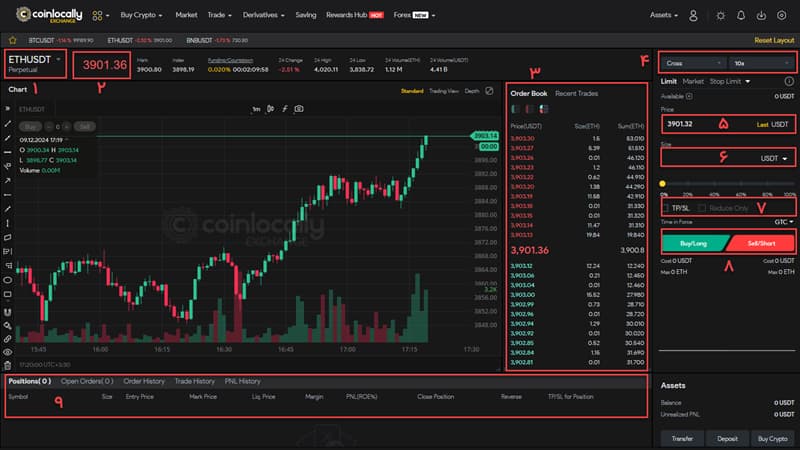
Task: Open the indicators fx icon in chart toolbar
Action: (x=285, y=109)
